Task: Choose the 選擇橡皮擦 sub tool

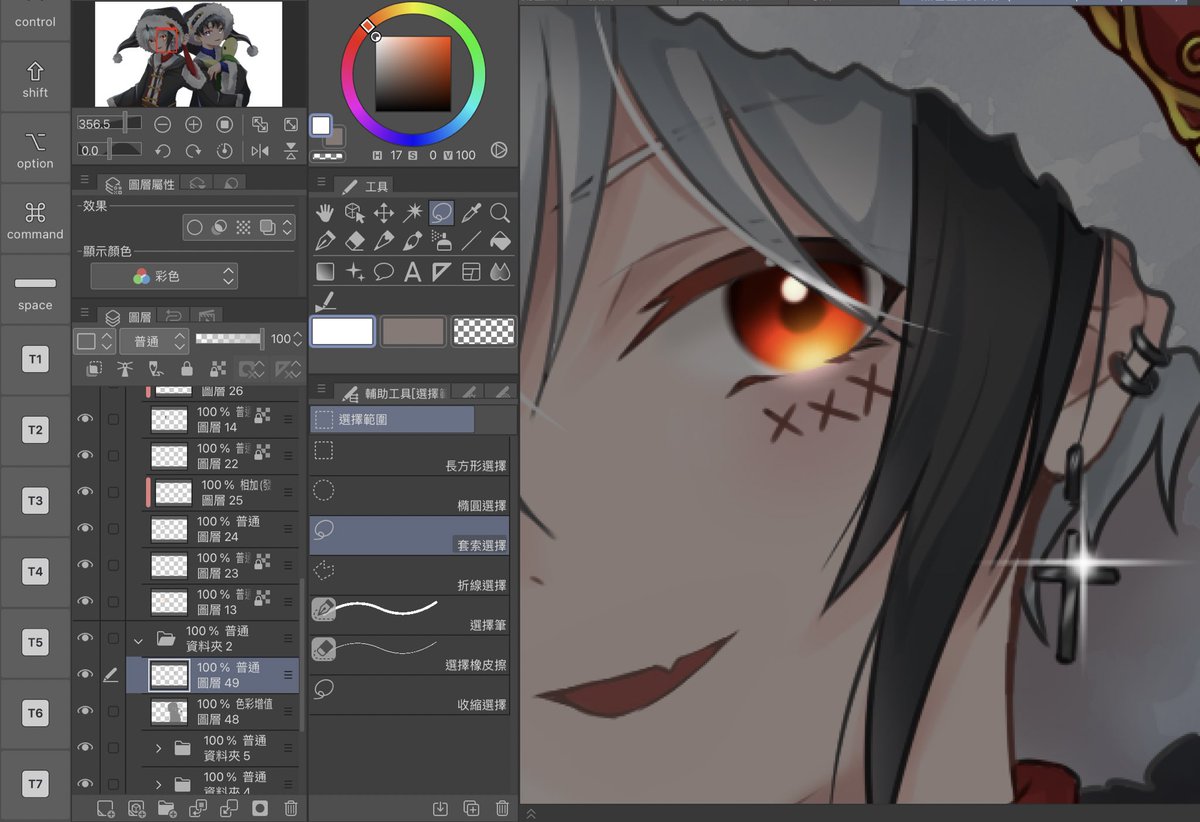Action: pyautogui.click(x=410, y=655)
